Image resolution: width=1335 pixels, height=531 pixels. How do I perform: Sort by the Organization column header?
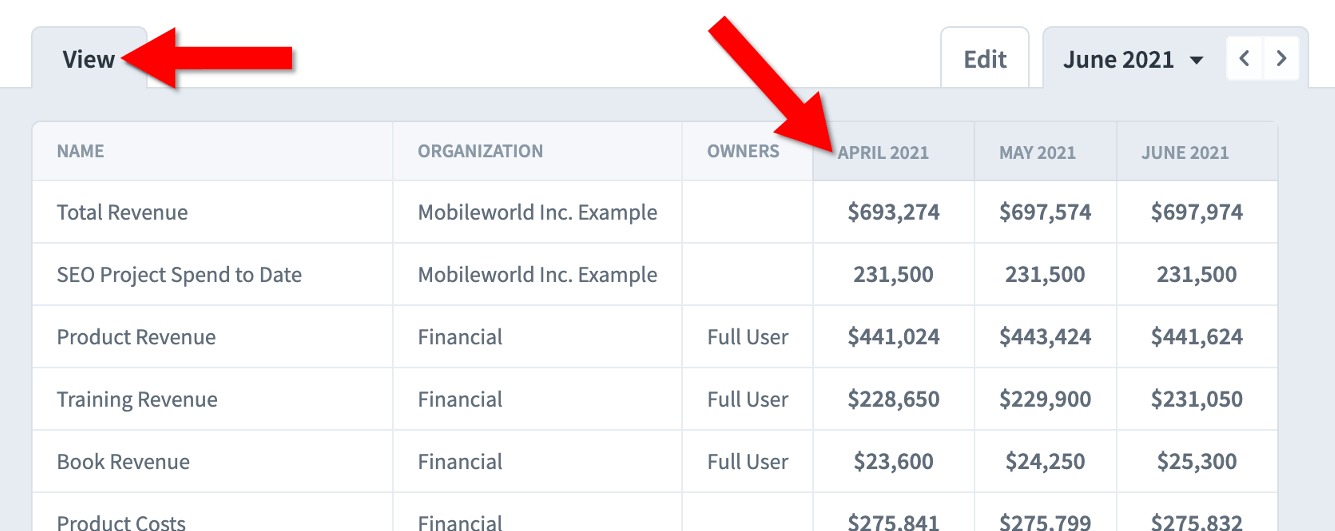481,151
